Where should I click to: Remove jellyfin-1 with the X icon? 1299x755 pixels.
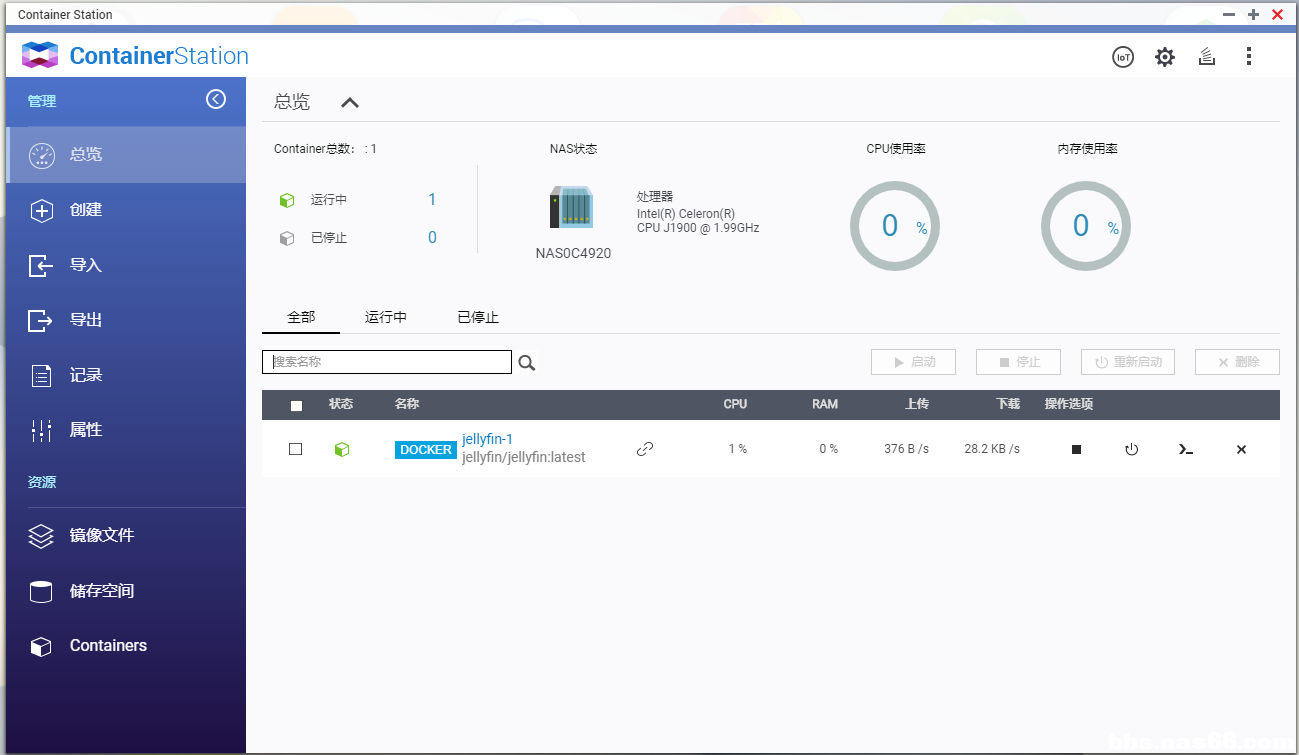(1241, 449)
